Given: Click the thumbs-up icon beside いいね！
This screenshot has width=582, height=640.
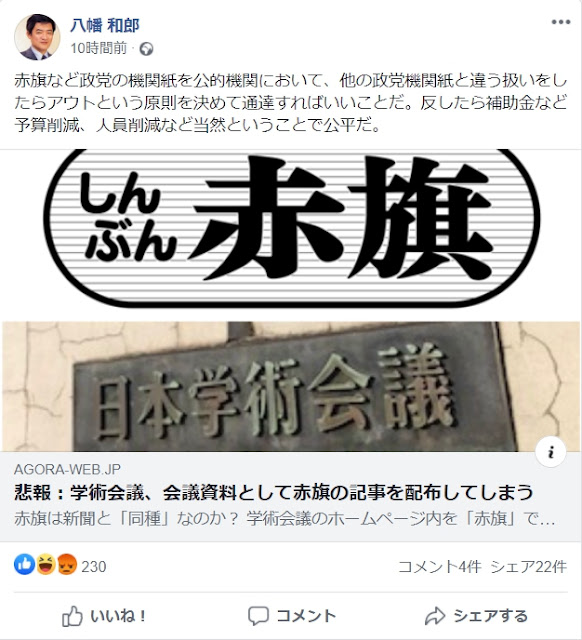Looking at the screenshot, I should pos(72,616).
